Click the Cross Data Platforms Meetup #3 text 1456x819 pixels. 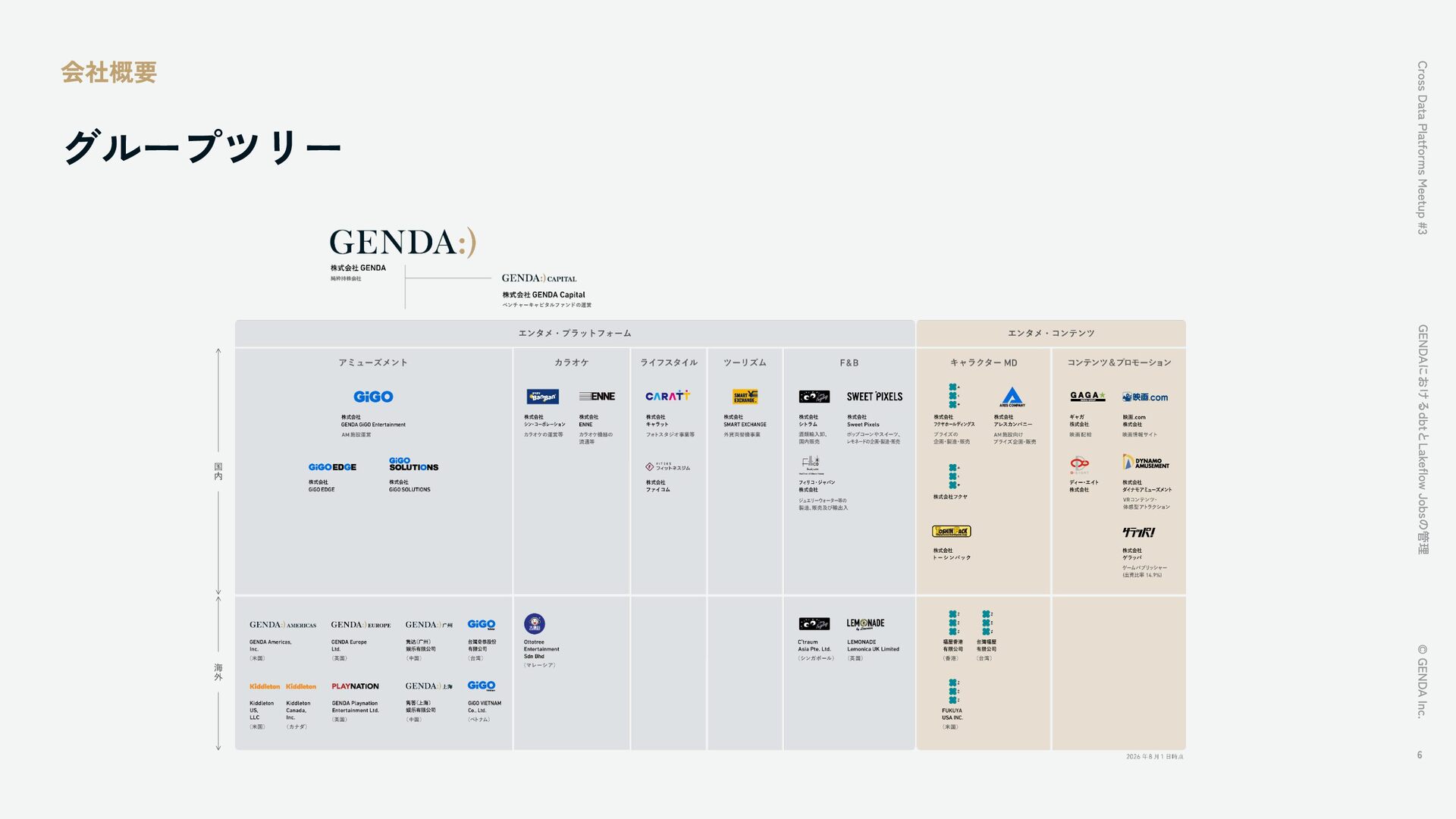(x=1422, y=148)
